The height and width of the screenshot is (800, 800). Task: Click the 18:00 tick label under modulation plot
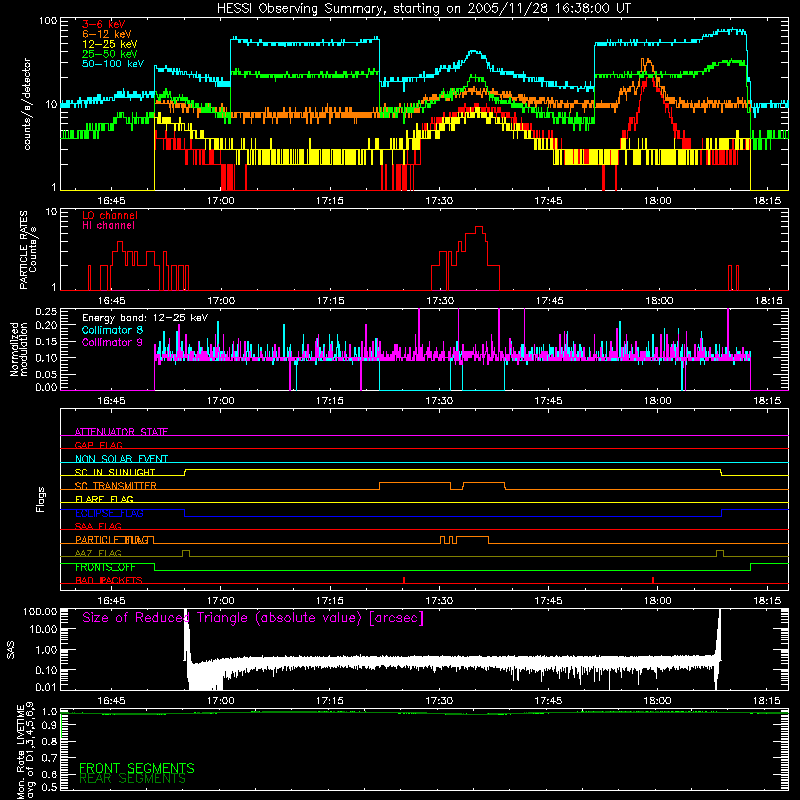click(658, 401)
